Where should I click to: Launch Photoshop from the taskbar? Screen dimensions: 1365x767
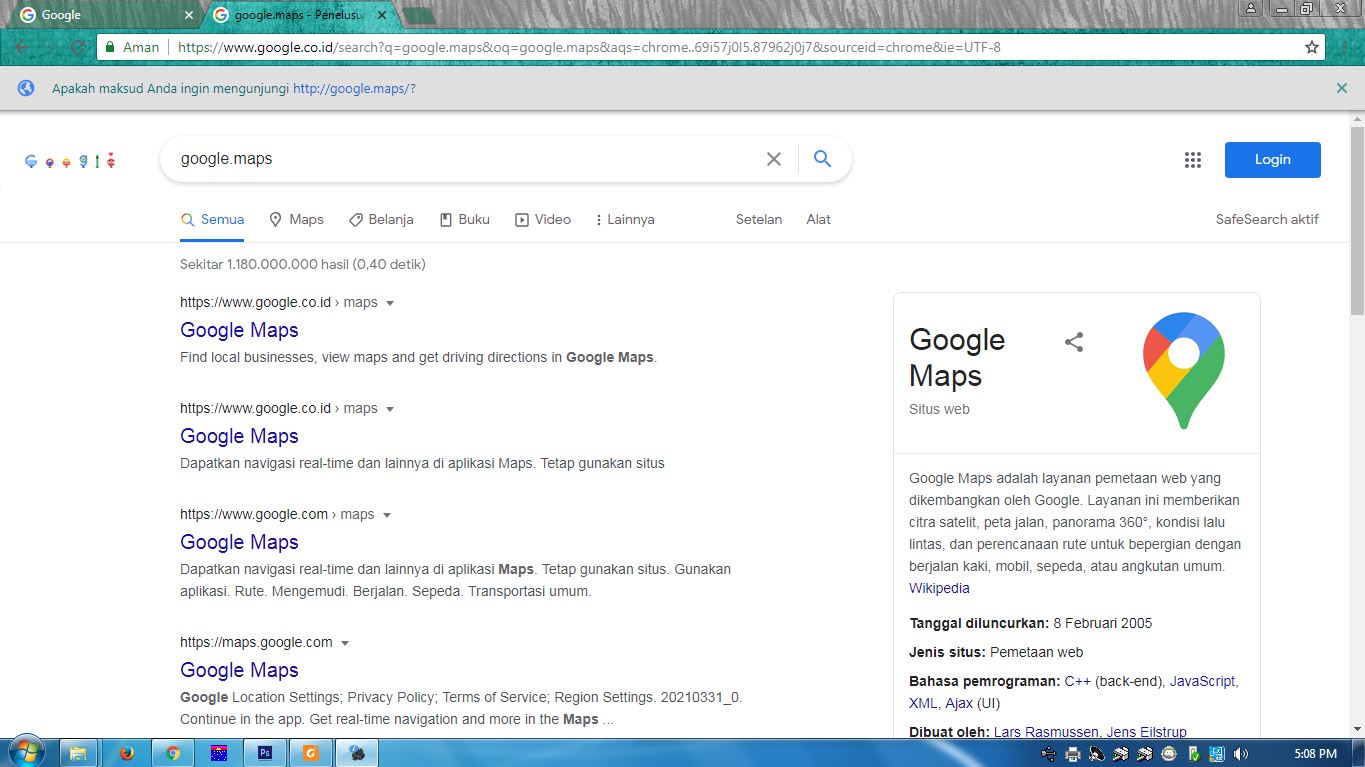(x=265, y=751)
